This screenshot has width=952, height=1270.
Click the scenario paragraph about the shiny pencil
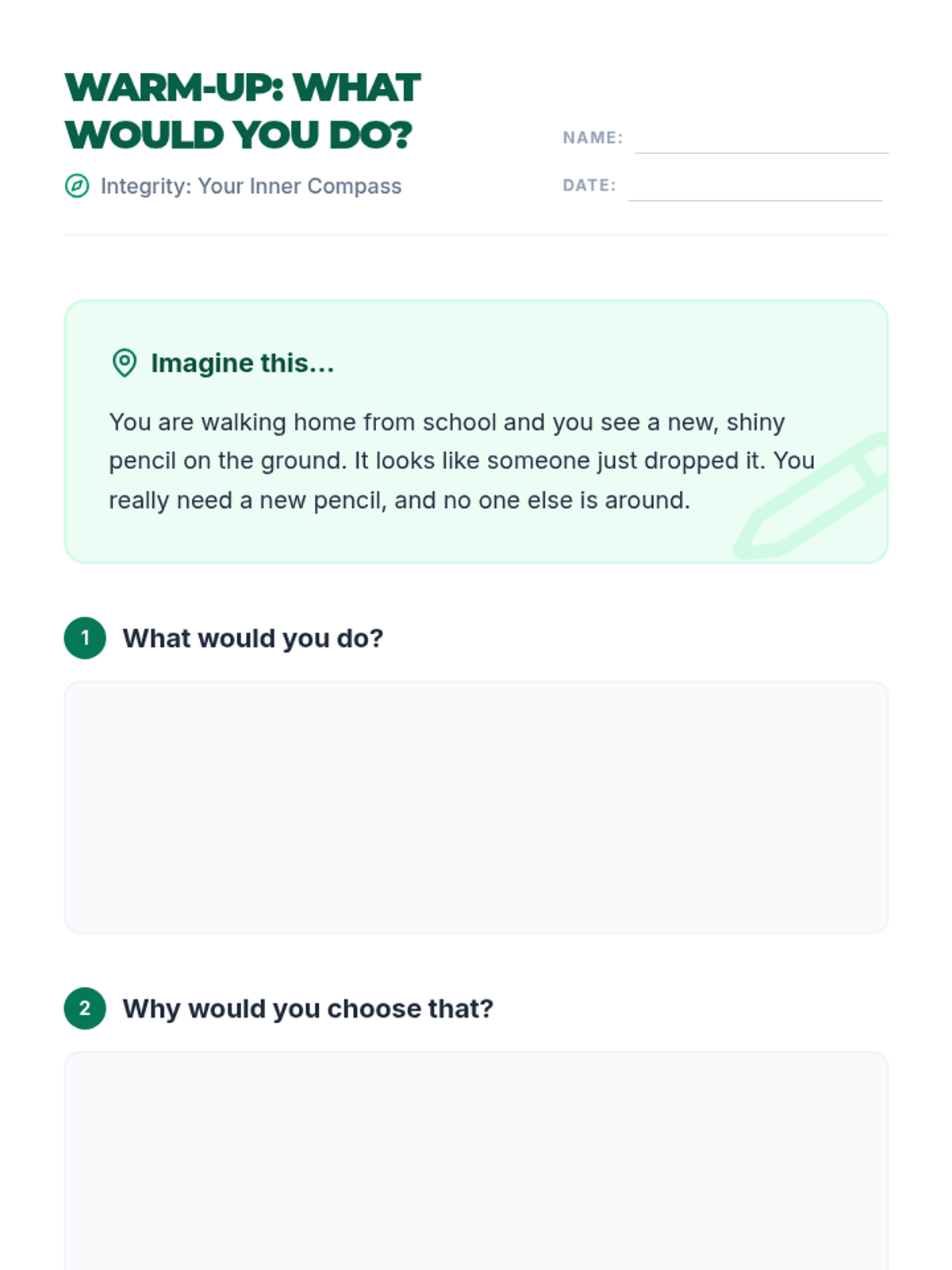click(462, 461)
